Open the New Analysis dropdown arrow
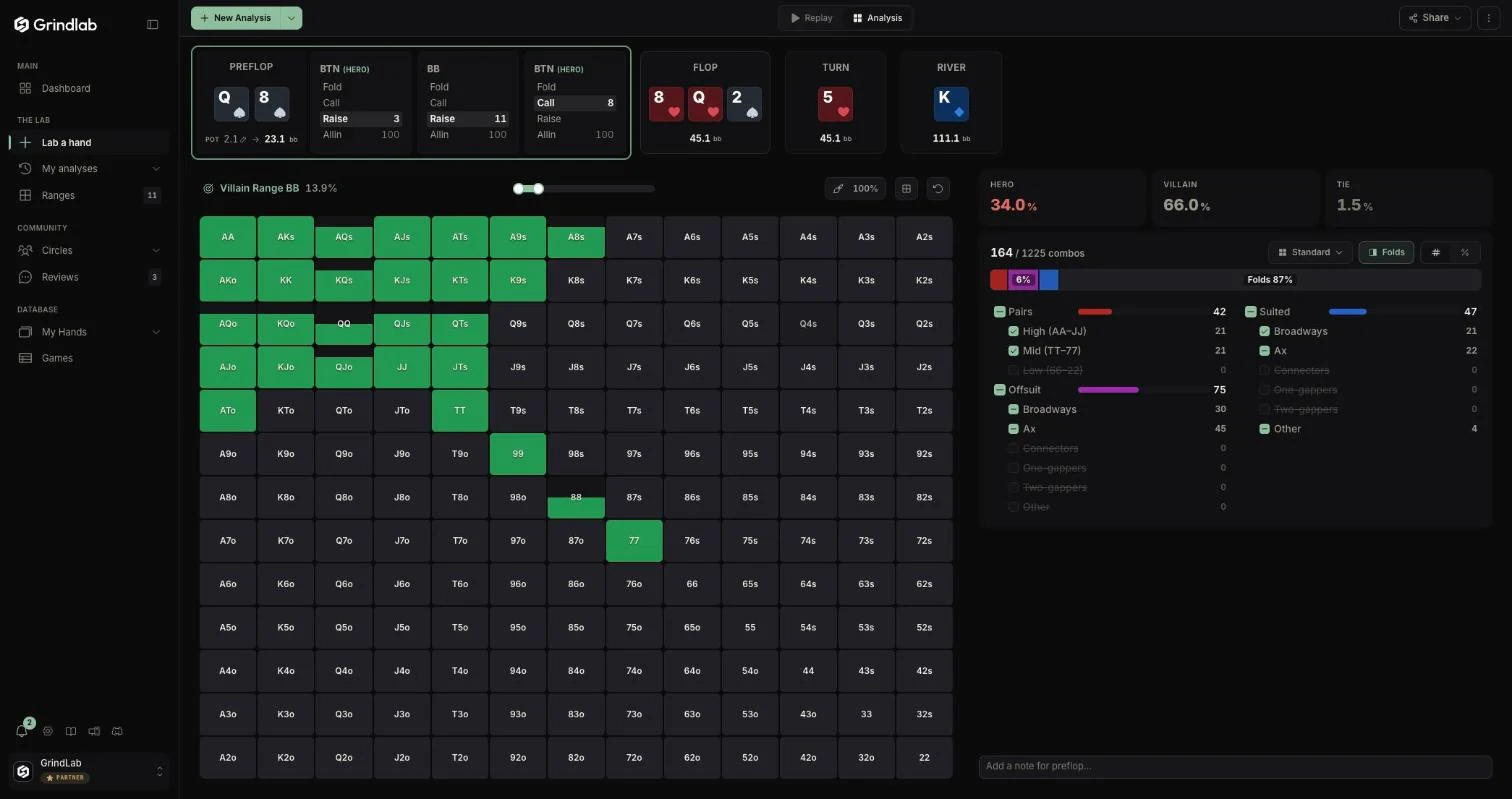 tap(291, 18)
